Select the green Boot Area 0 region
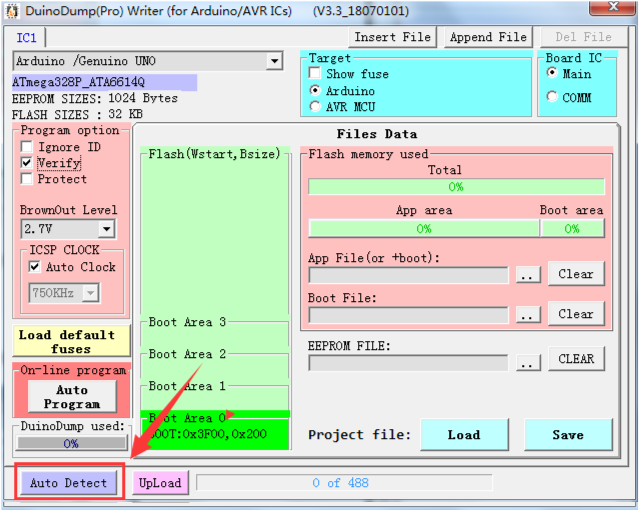641x510 pixels. click(x=215, y=430)
